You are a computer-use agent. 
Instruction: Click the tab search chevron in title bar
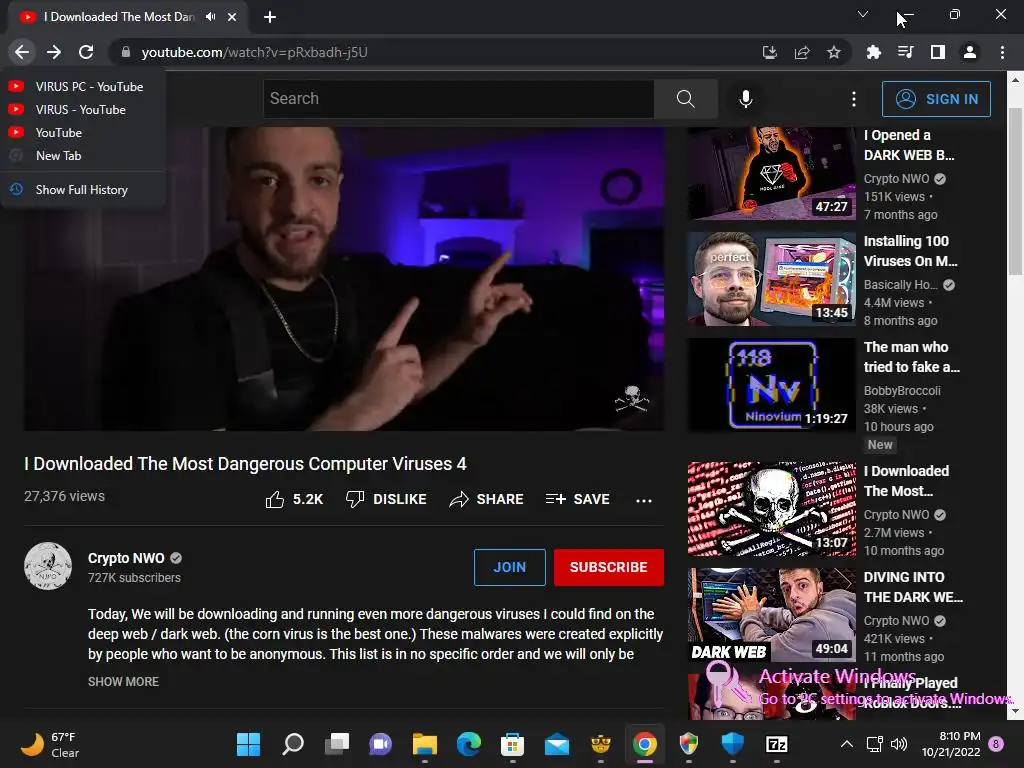(863, 14)
